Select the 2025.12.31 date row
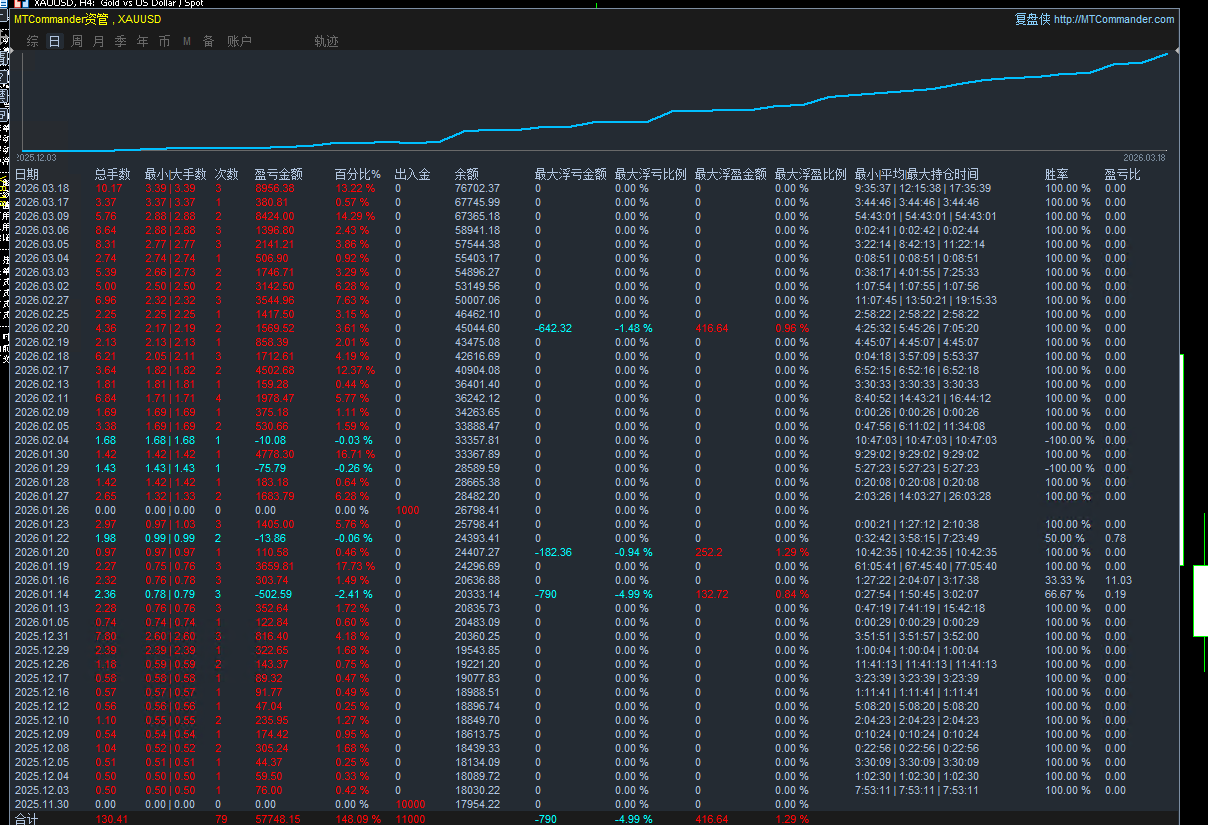Screen dimensions: 1208x825 pos(42,636)
